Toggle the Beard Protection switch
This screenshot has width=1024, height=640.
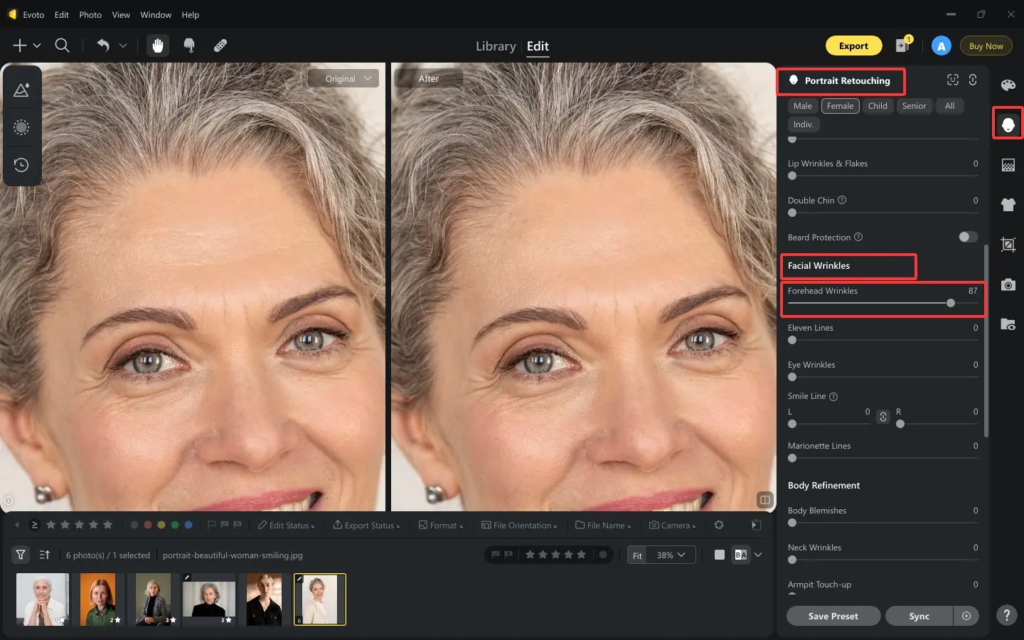tap(967, 237)
